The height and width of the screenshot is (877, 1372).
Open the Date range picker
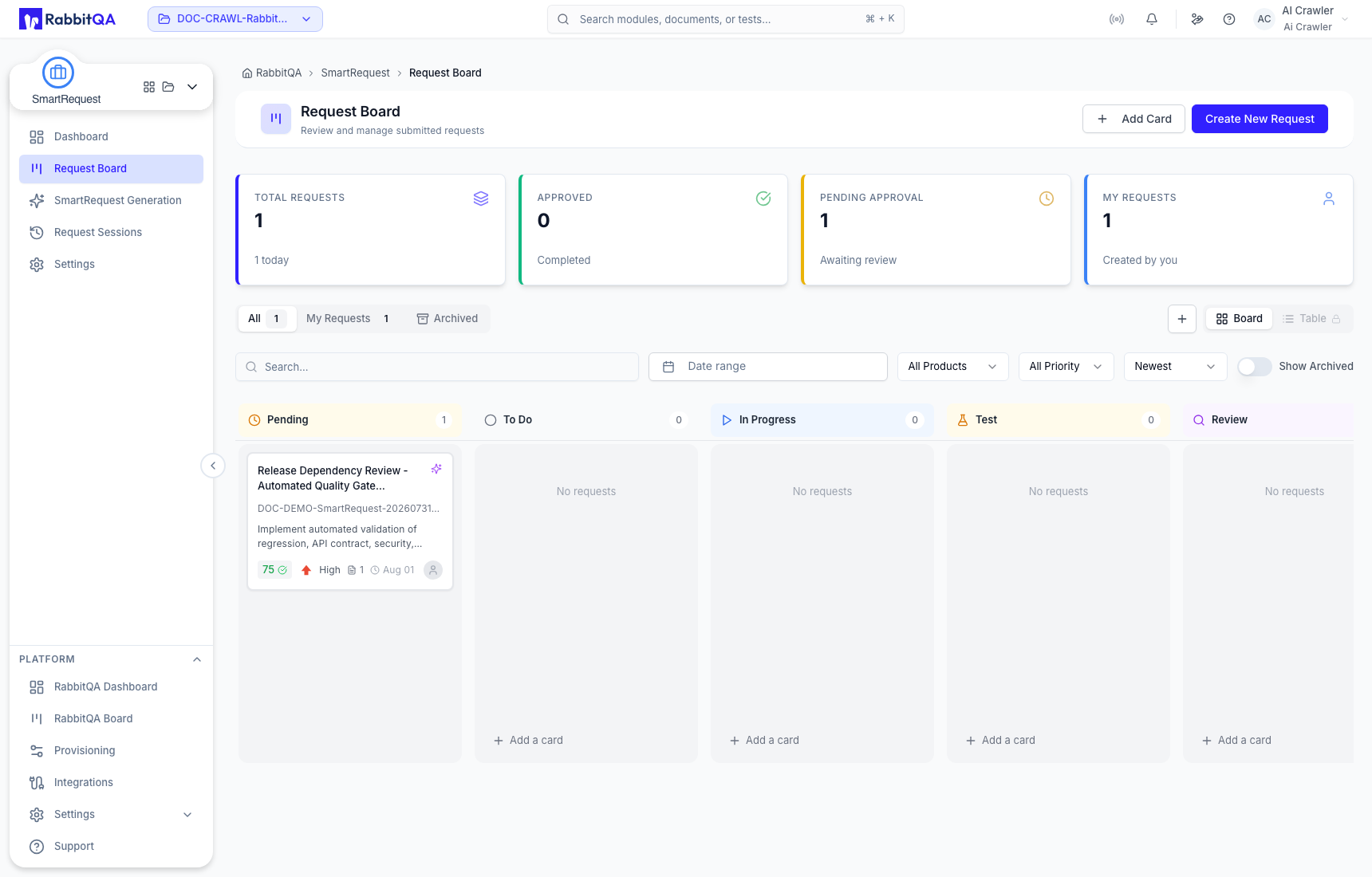tap(768, 367)
